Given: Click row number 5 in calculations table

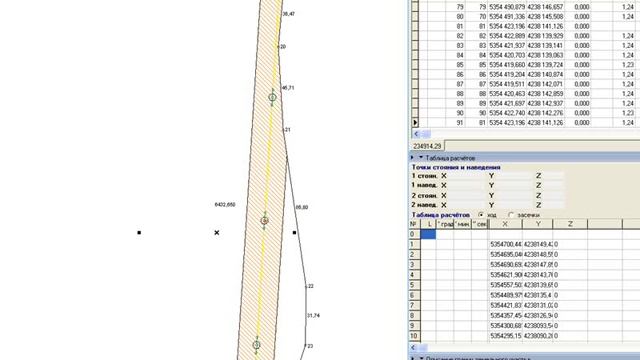Looking at the screenshot, I should pyautogui.click(x=414, y=285).
